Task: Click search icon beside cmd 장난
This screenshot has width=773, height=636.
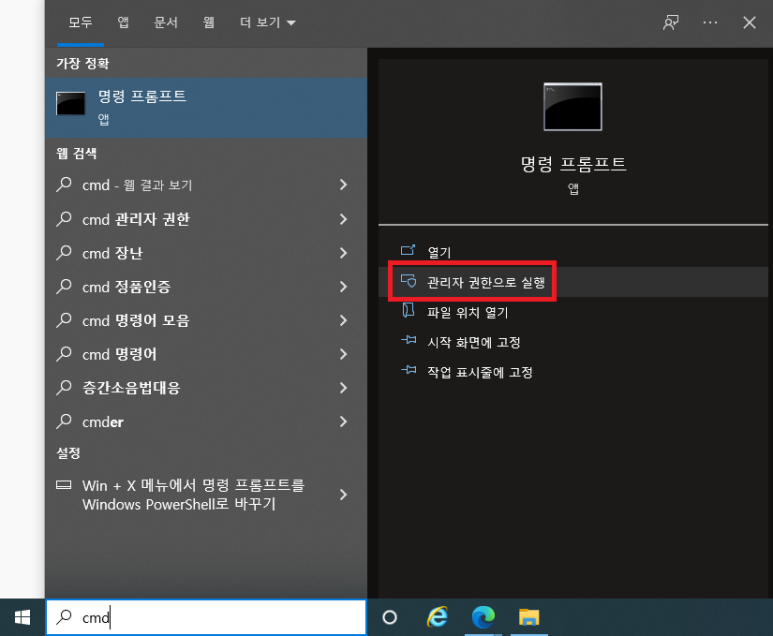Action: point(64,252)
